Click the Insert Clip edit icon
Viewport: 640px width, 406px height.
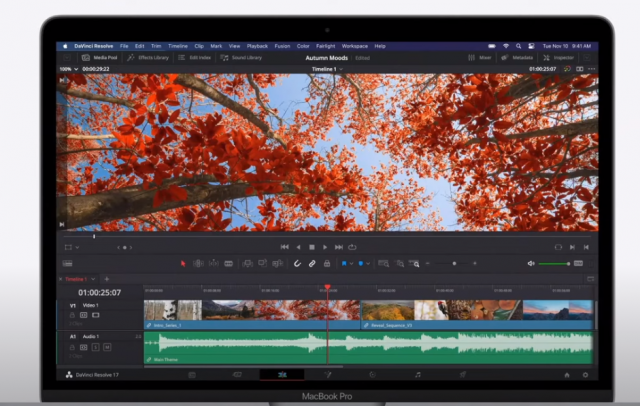tap(247, 264)
